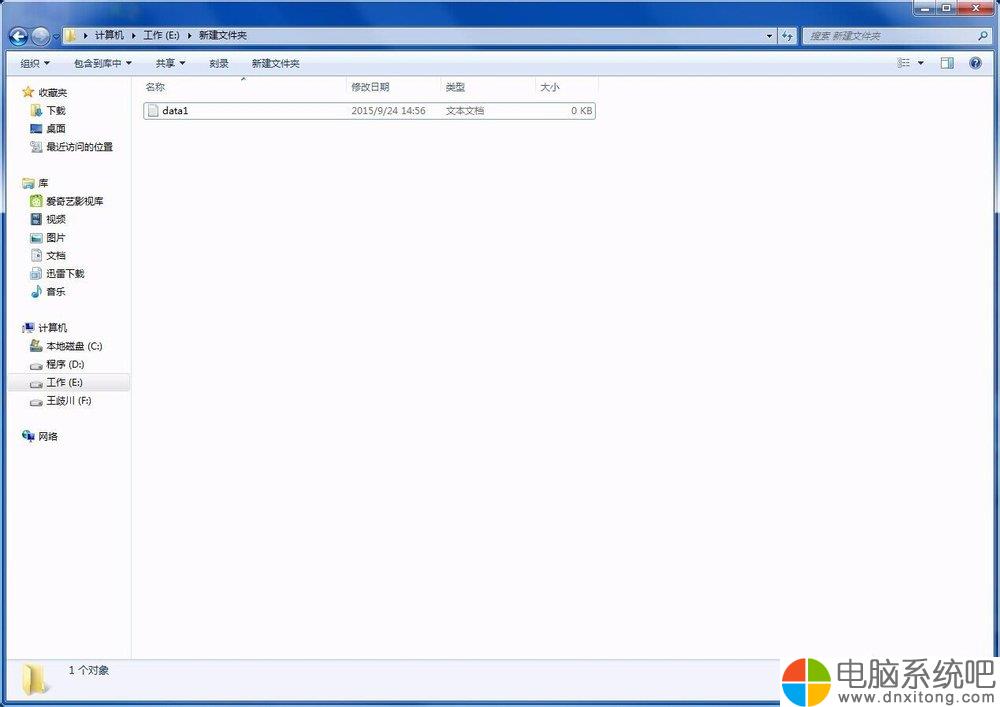Click the 刻录 toolbar button
The image size is (1000, 707).
(x=219, y=63)
